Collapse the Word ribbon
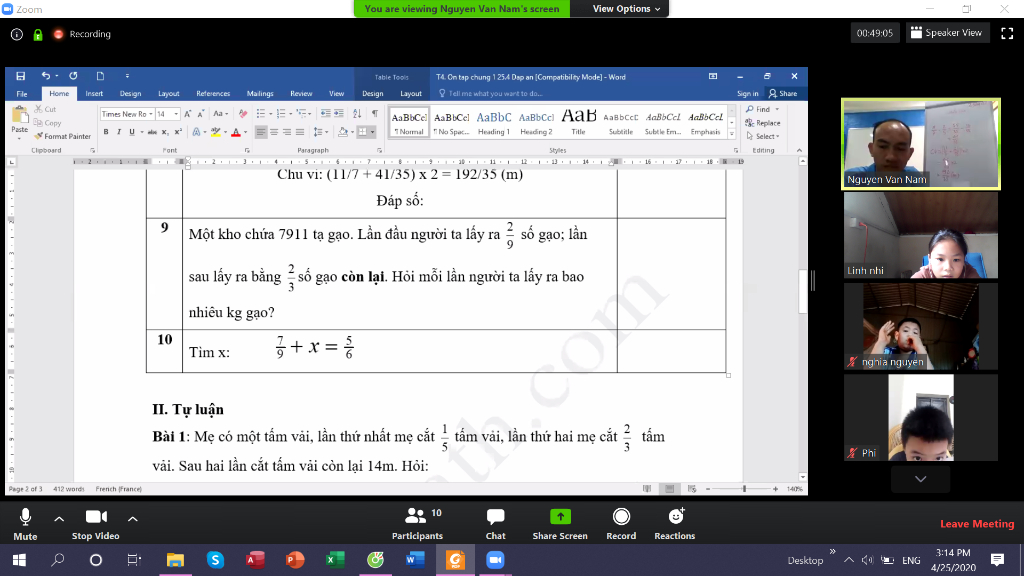1024x576 pixels. pyautogui.click(x=799, y=150)
